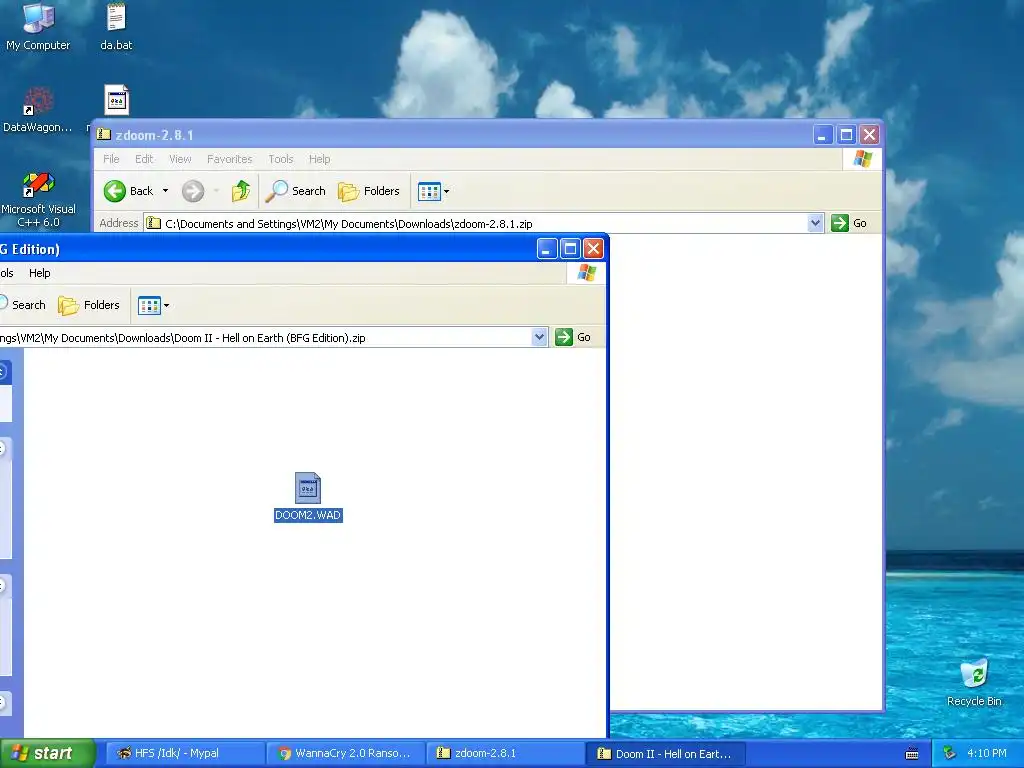Click the Start button
1024x768 pixels.
pos(48,754)
